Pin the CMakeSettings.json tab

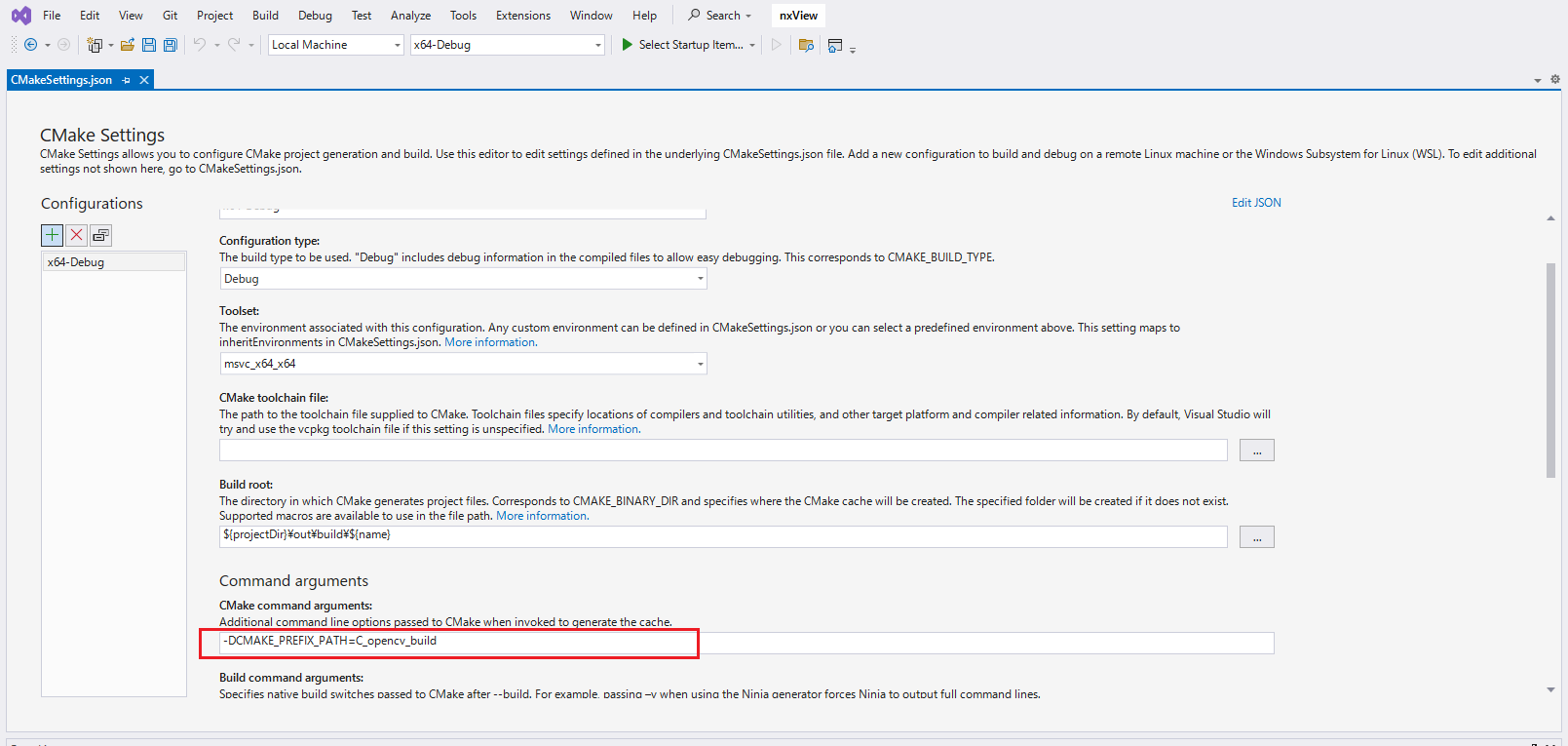pos(127,80)
